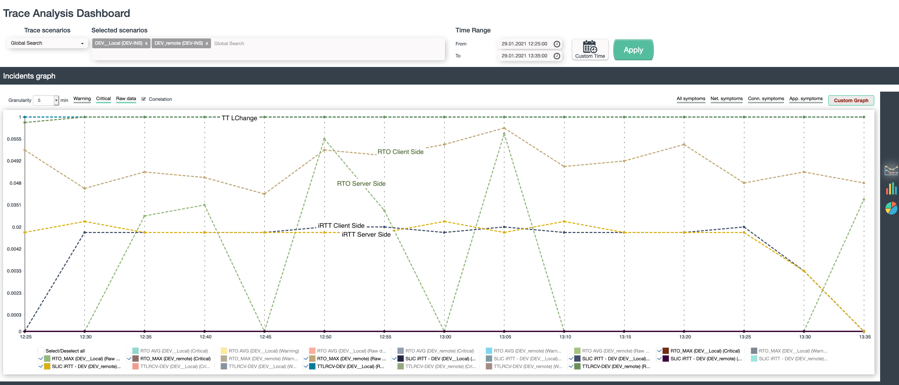The width and height of the screenshot is (899, 385).
Task: Click the dark navy SLIC iRTT (DEV__Local) swatch
Action: tap(577, 358)
